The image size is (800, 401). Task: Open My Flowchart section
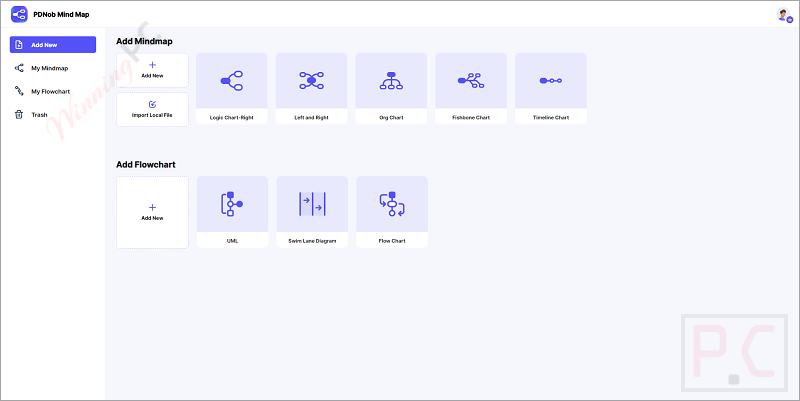49,92
